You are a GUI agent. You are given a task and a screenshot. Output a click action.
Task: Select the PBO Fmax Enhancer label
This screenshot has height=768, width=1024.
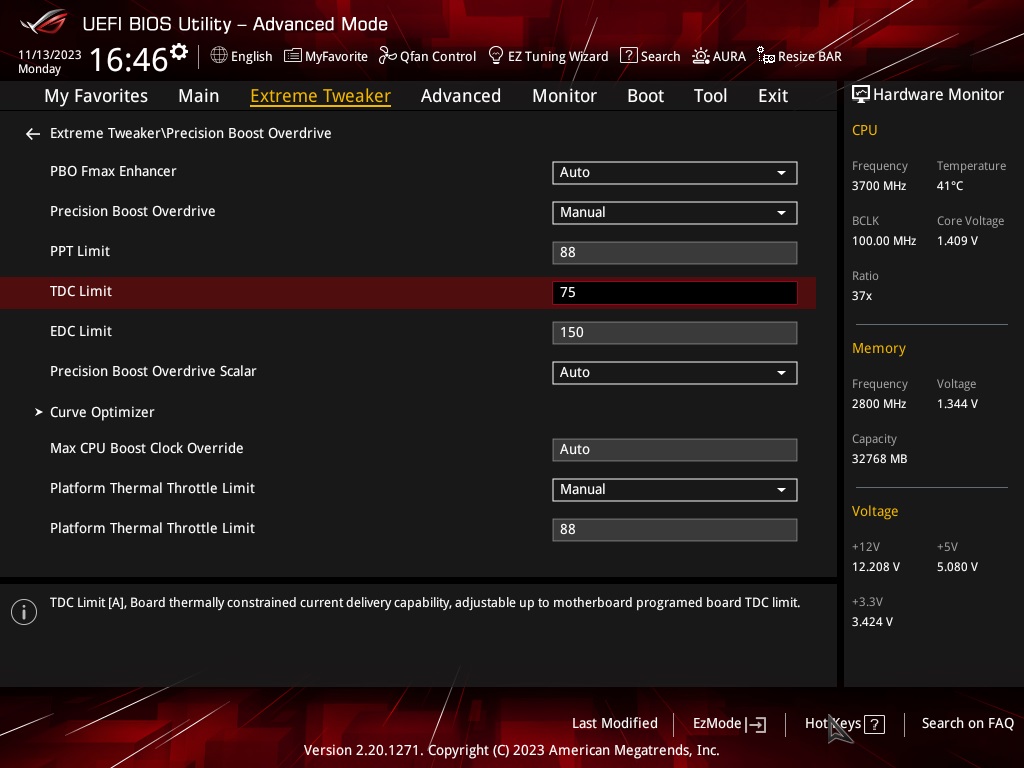[x=113, y=171]
